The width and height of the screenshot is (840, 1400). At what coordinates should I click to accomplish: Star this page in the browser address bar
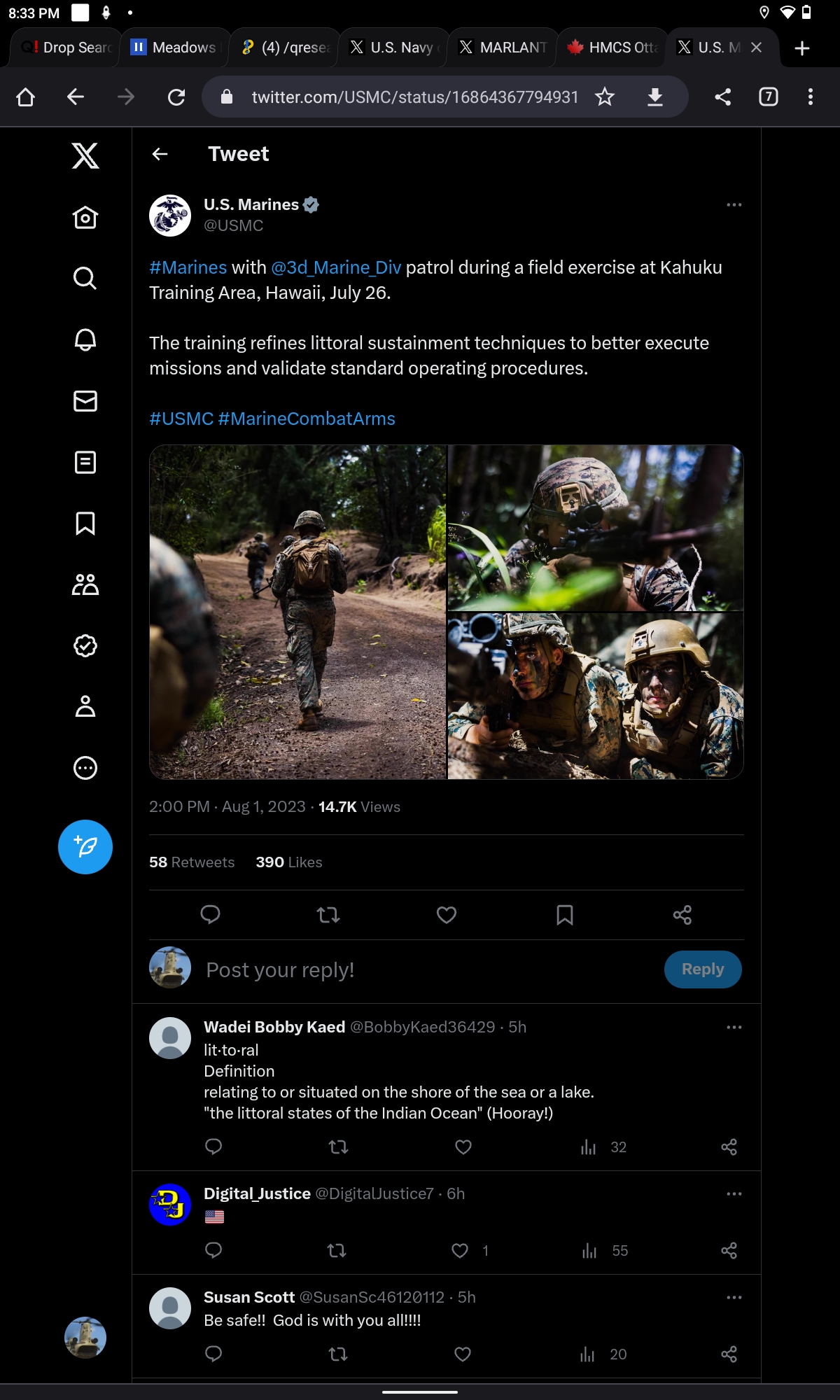click(605, 97)
